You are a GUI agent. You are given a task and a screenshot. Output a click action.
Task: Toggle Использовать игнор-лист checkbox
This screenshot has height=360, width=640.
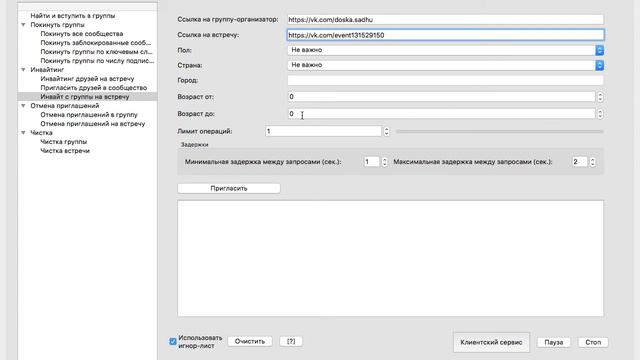tap(173, 341)
